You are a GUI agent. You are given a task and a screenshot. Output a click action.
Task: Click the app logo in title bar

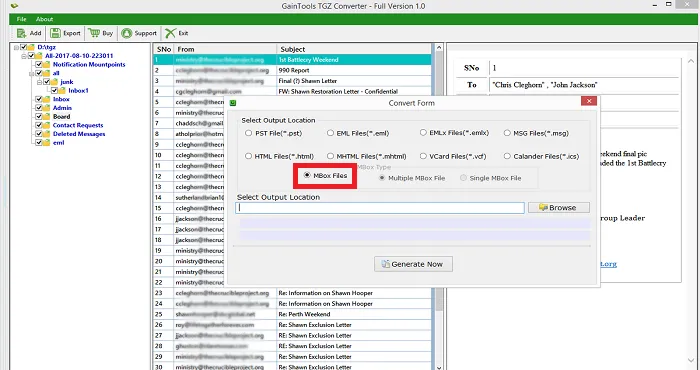pos(14,6)
